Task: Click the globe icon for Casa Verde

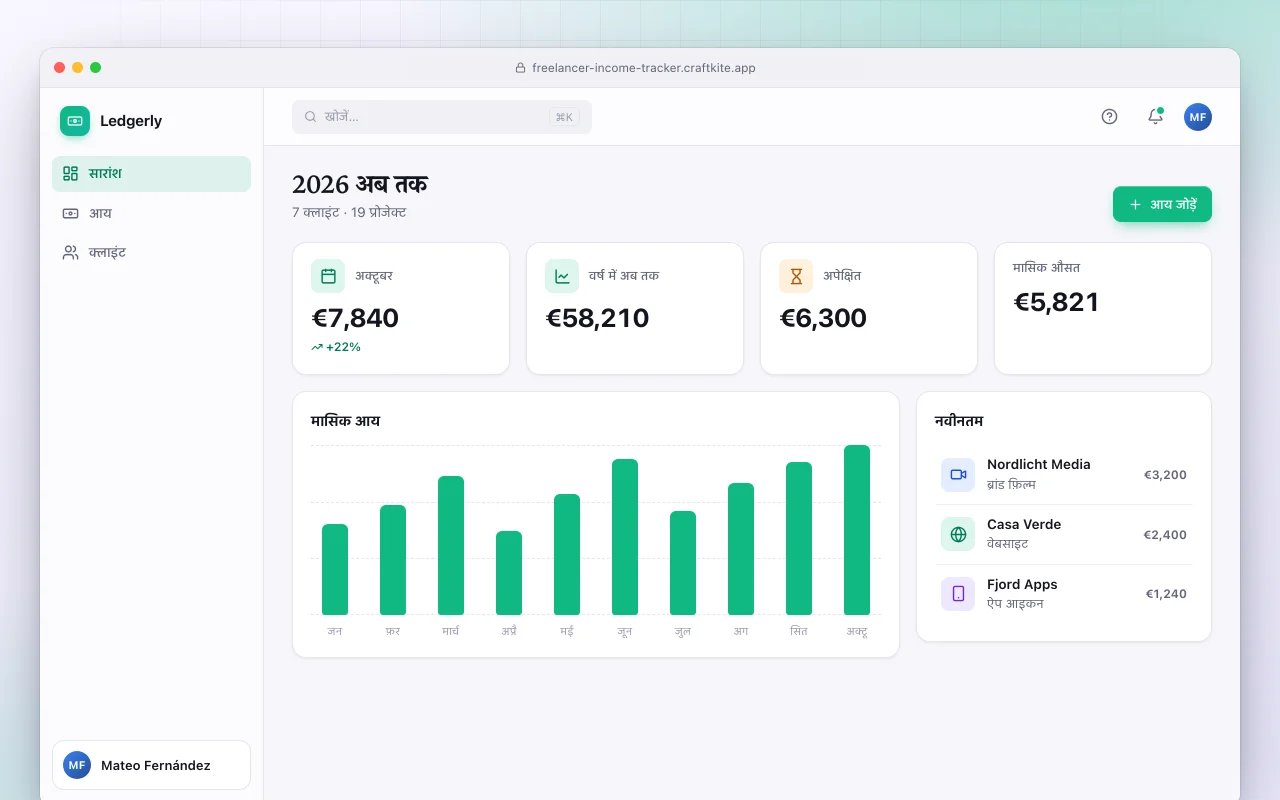Action: point(958,534)
